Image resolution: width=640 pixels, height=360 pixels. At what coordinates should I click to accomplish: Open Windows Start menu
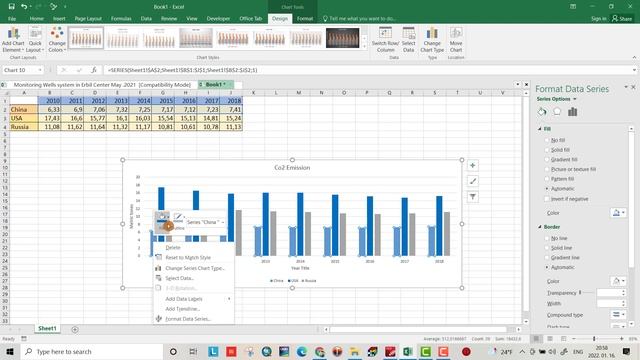click(10, 351)
